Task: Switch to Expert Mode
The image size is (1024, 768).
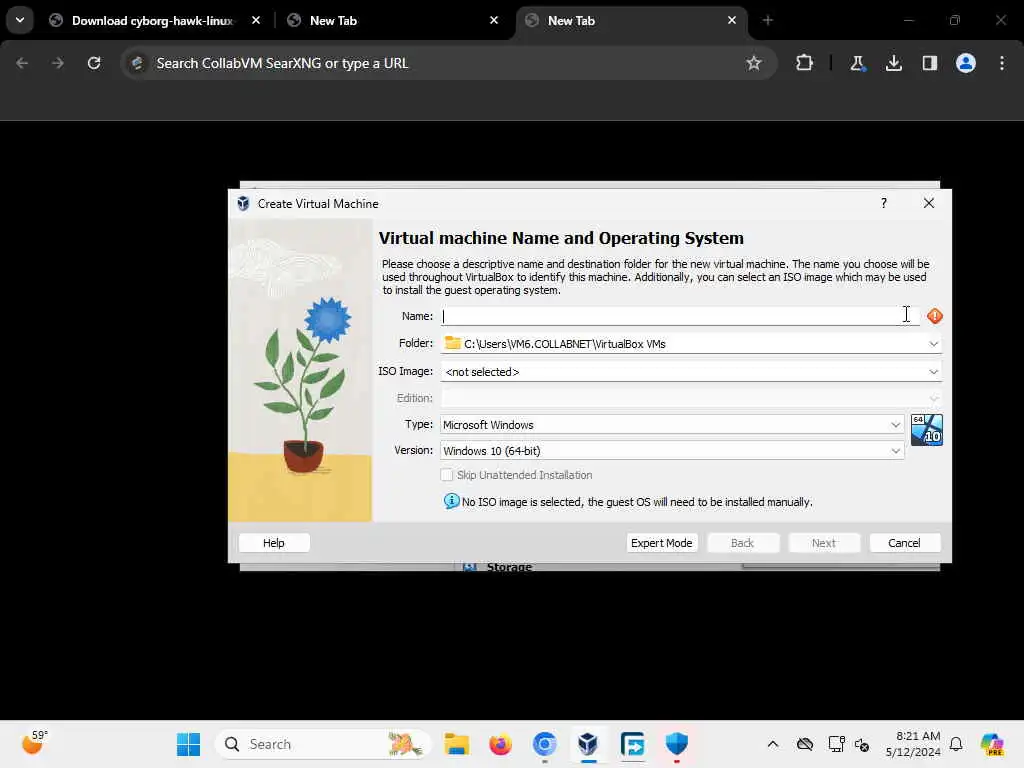Action: click(x=662, y=543)
